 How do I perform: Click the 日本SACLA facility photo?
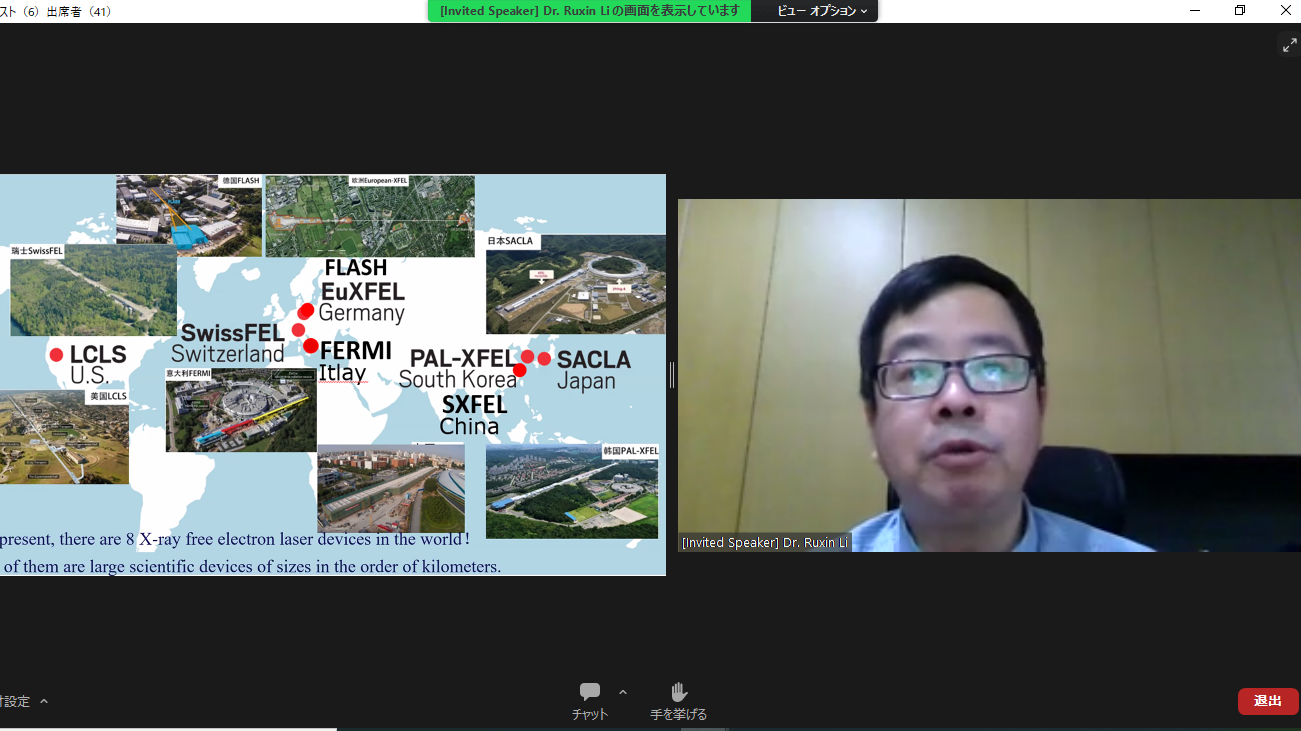click(575, 284)
